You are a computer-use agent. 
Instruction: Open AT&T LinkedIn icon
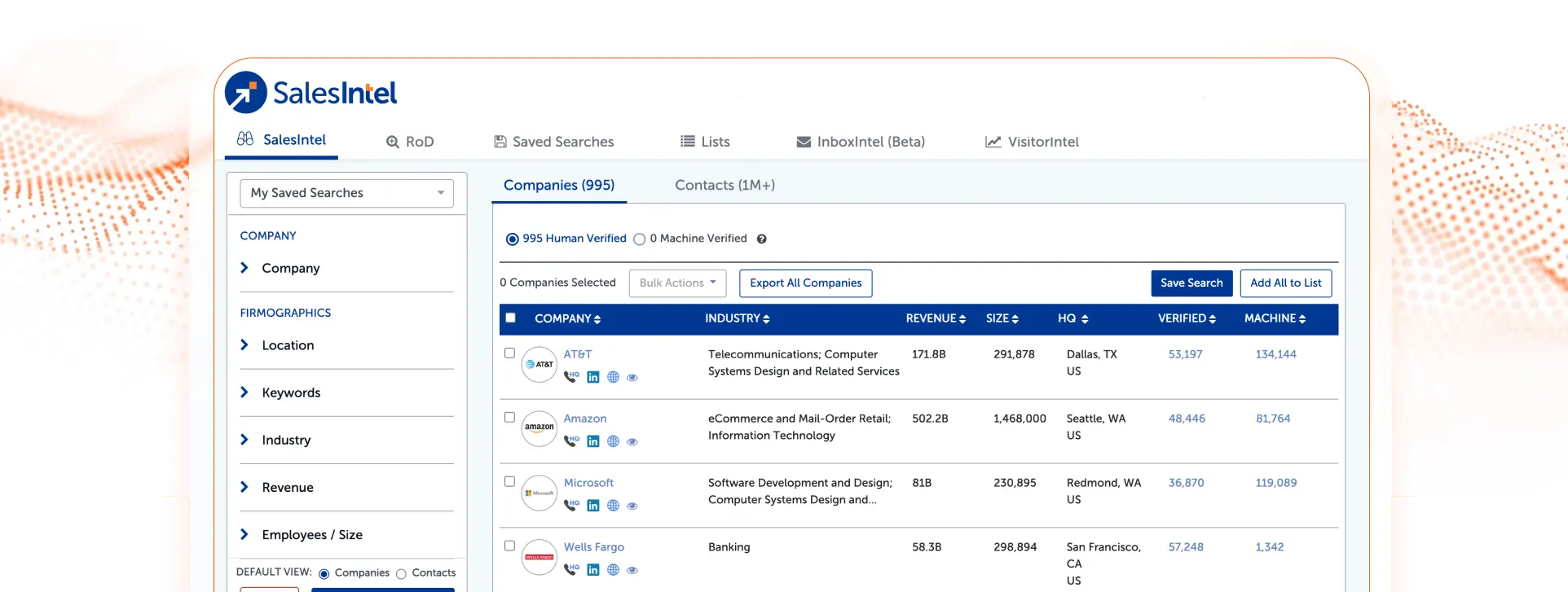pyautogui.click(x=593, y=377)
